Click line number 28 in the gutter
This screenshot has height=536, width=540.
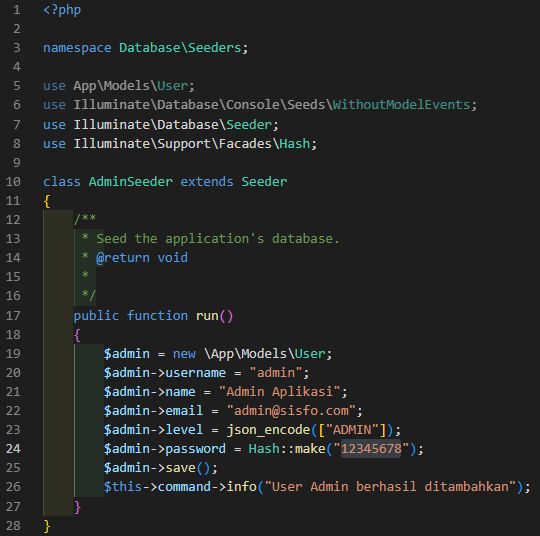tap(13, 526)
